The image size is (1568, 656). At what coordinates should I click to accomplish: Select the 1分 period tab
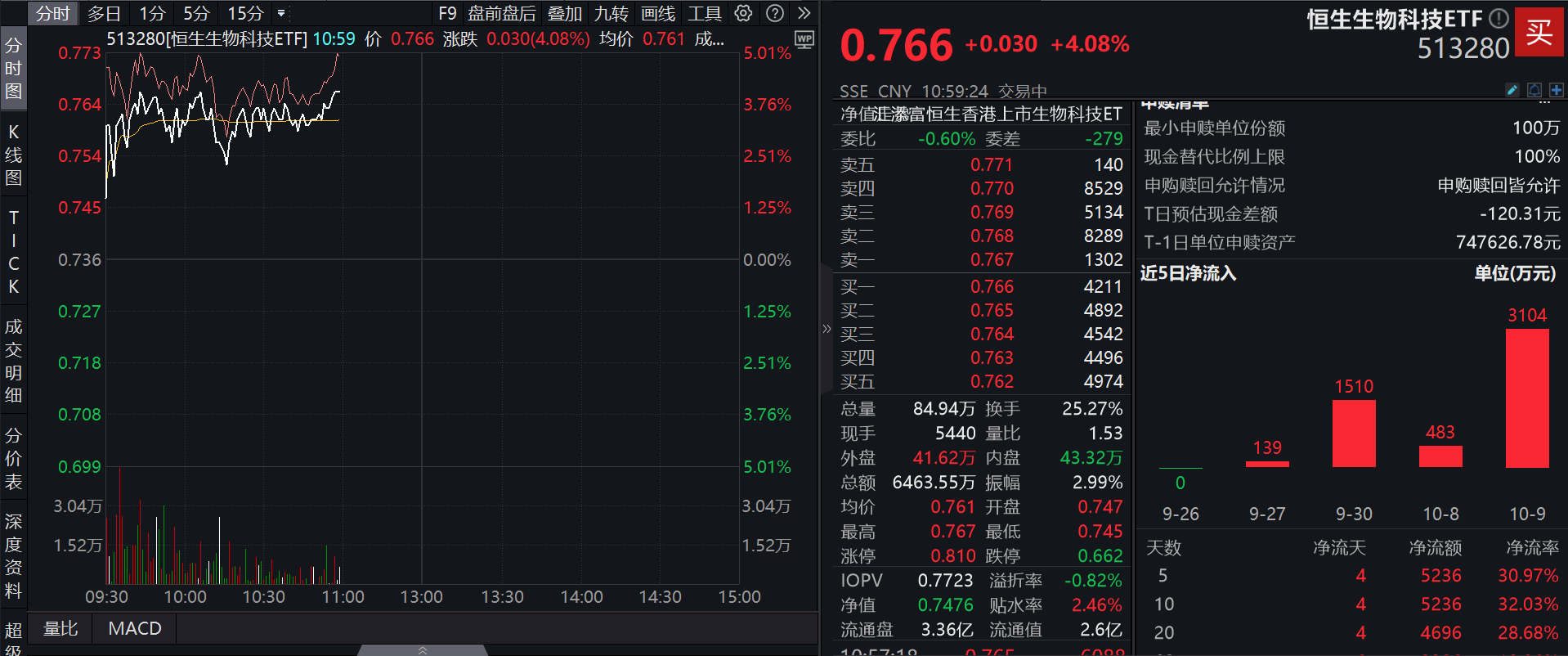pos(152,13)
